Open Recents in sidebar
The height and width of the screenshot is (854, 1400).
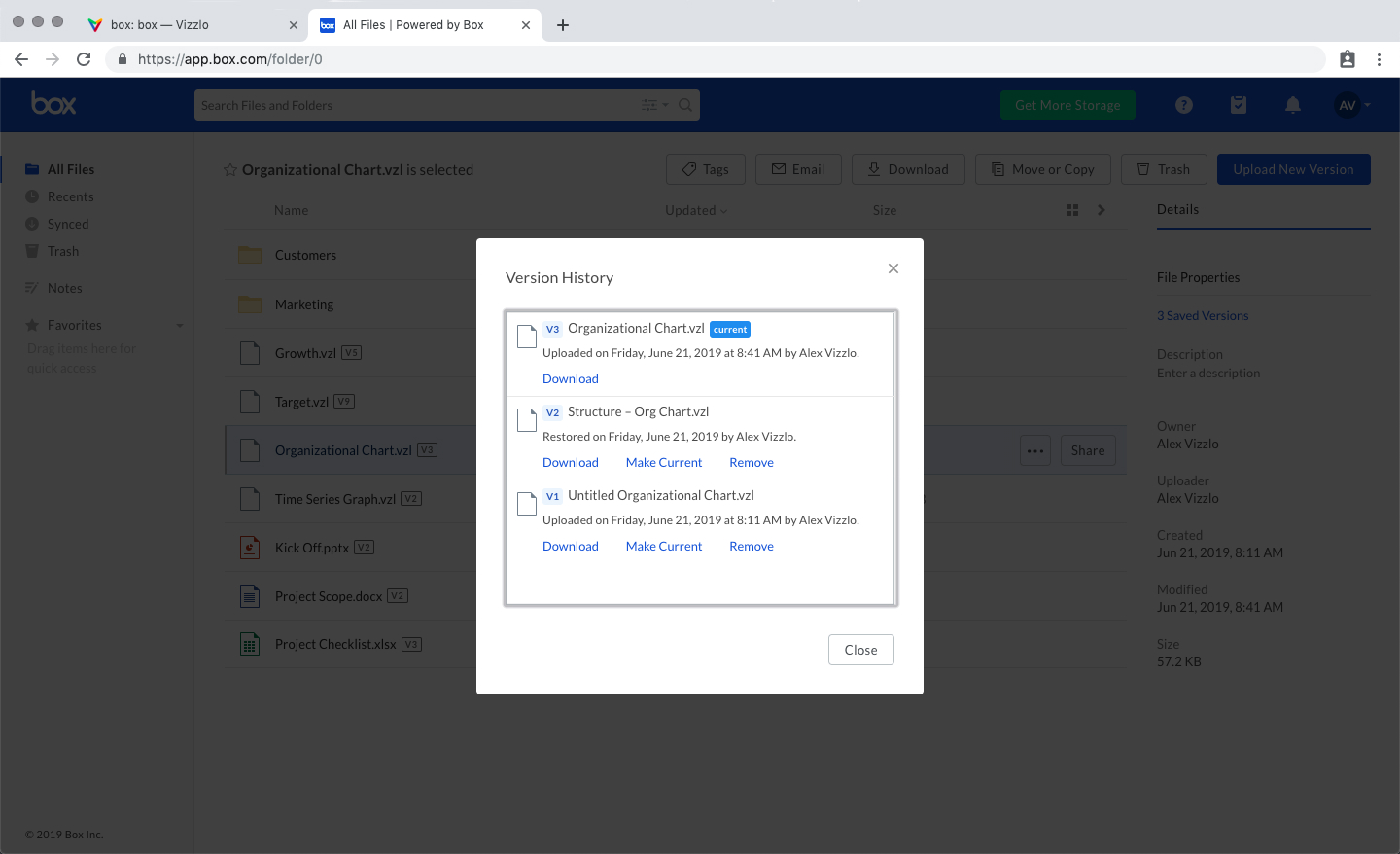coord(70,196)
